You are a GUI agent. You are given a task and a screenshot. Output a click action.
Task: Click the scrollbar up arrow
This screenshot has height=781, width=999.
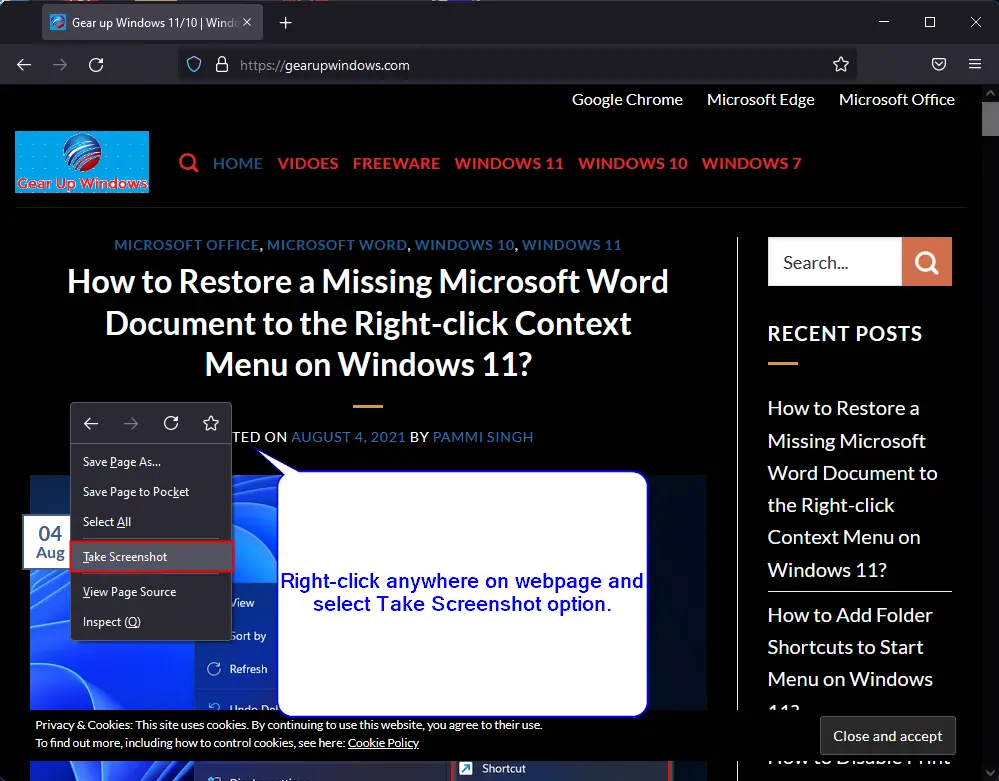pos(990,93)
